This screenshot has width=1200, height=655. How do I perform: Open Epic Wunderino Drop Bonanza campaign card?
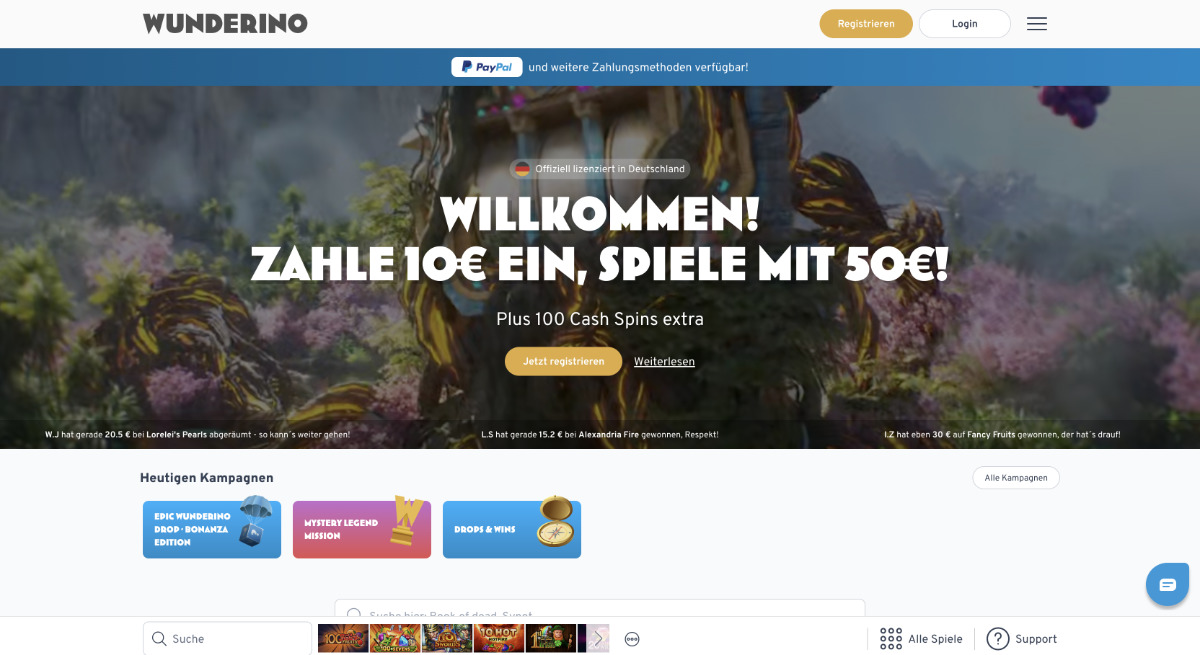[x=212, y=529]
